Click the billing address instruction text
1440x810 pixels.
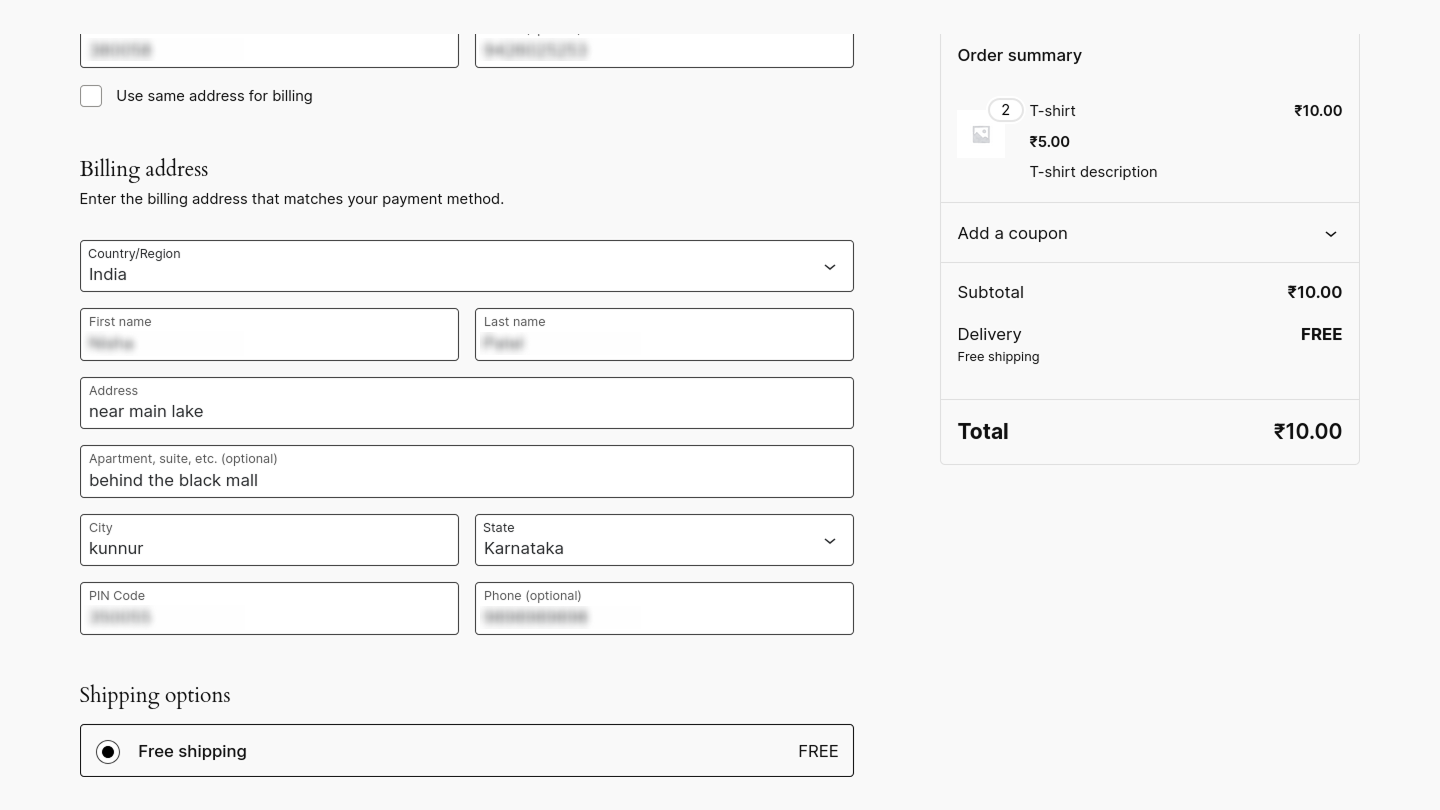(x=292, y=199)
